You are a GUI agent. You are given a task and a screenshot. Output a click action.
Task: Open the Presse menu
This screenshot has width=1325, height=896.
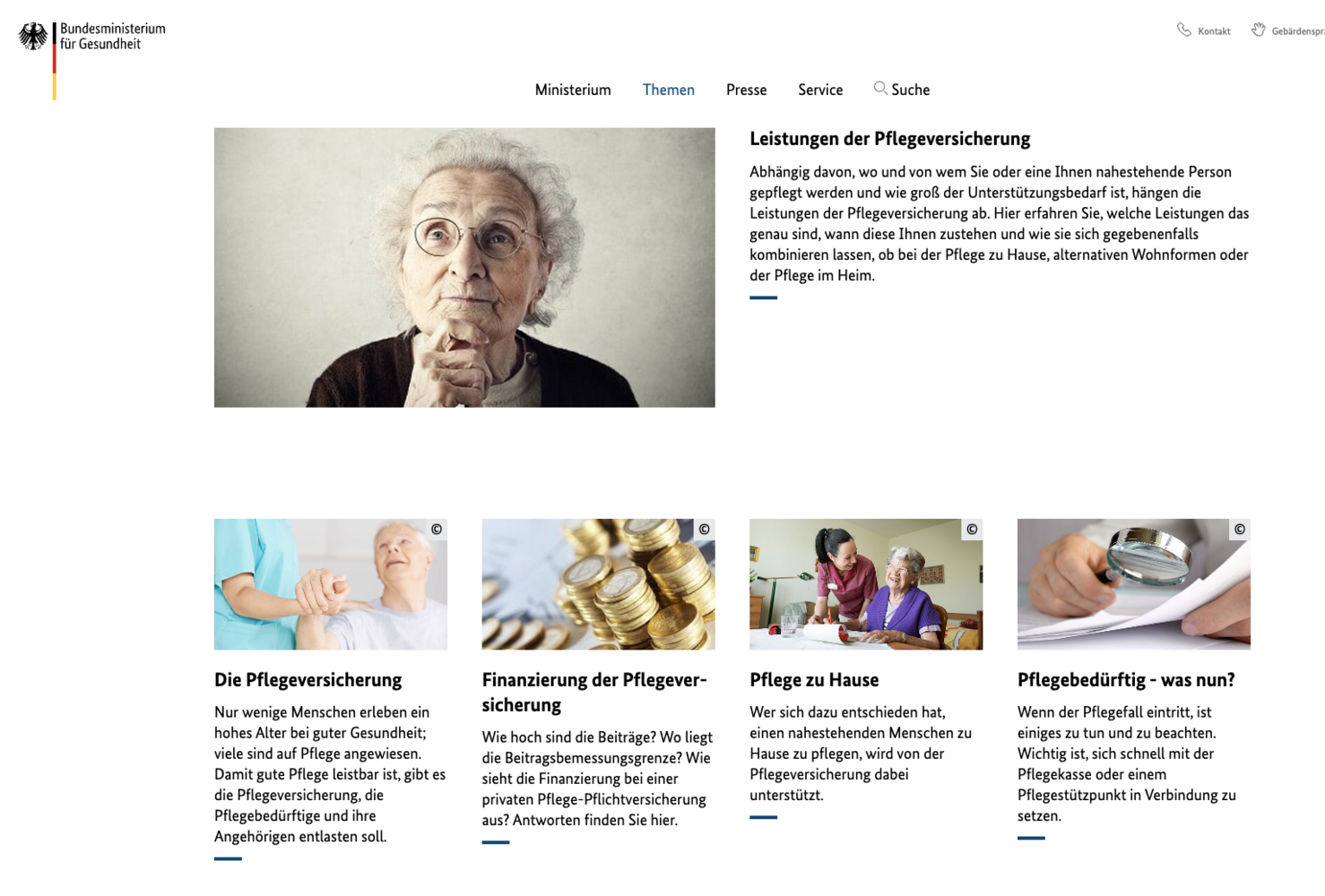pyautogui.click(x=746, y=90)
